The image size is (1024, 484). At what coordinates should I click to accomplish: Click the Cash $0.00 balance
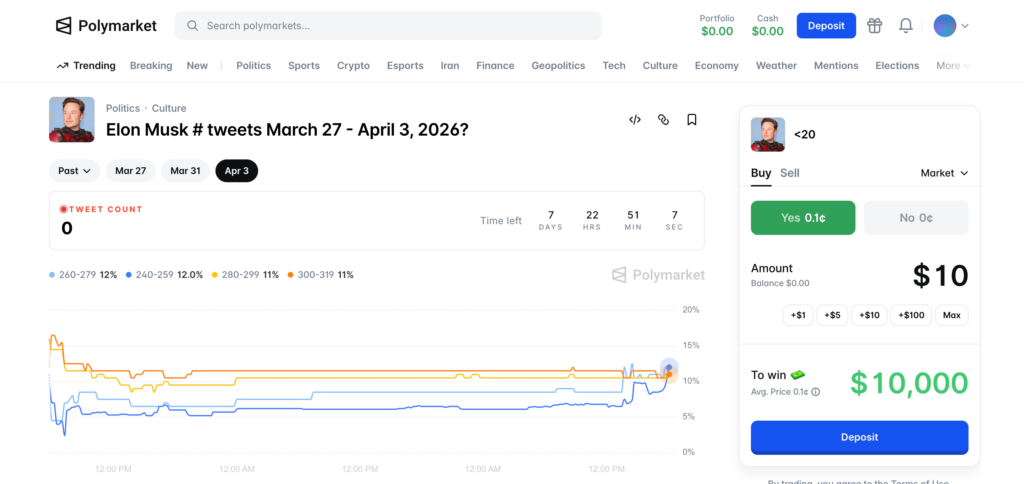point(767,25)
